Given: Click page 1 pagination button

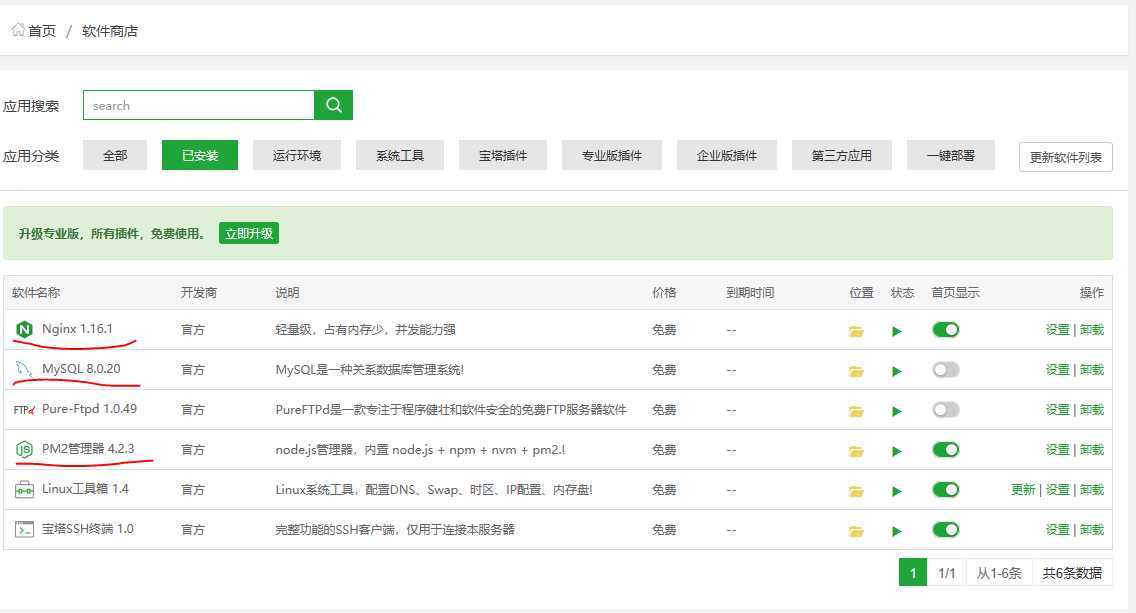Looking at the screenshot, I should (913, 573).
